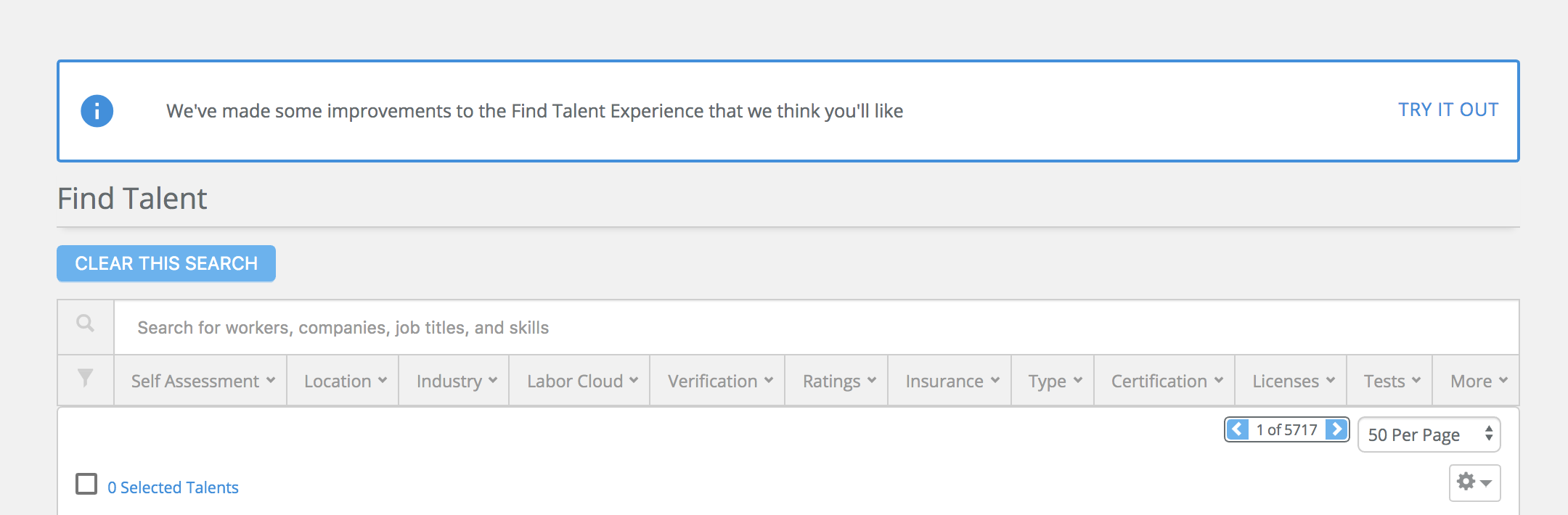1568x515 pixels.
Task: Open the 50 Per Page selector
Action: 1428,434
